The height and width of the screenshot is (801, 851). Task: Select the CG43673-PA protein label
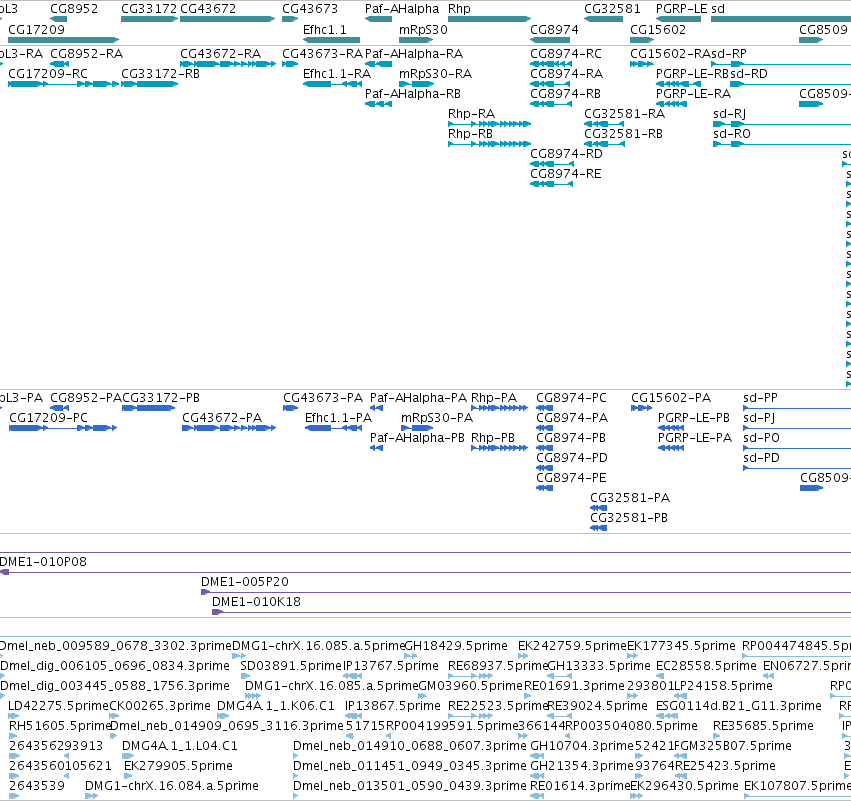point(323,398)
